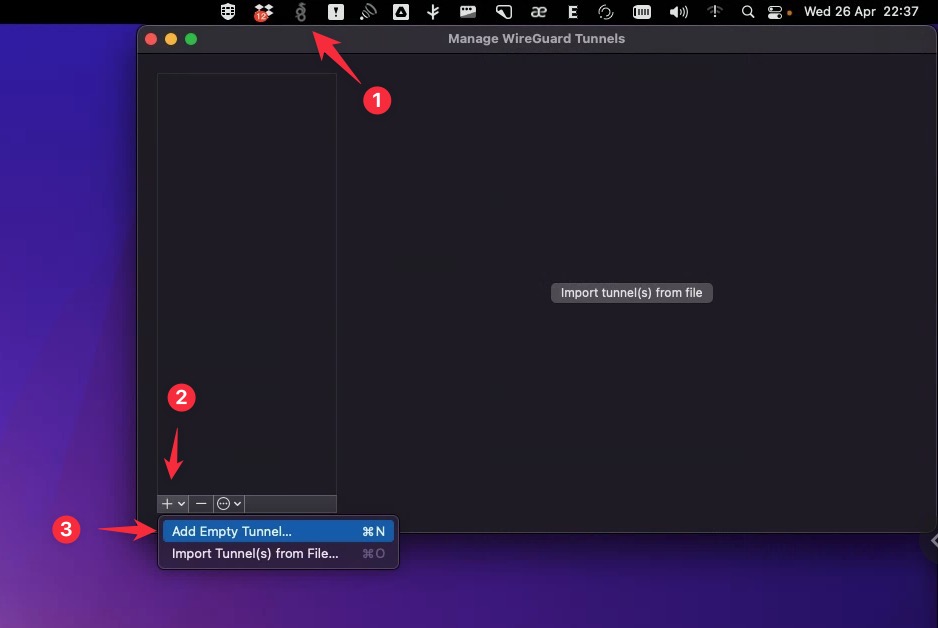Click the clapperboard menu bar icon

point(468,11)
